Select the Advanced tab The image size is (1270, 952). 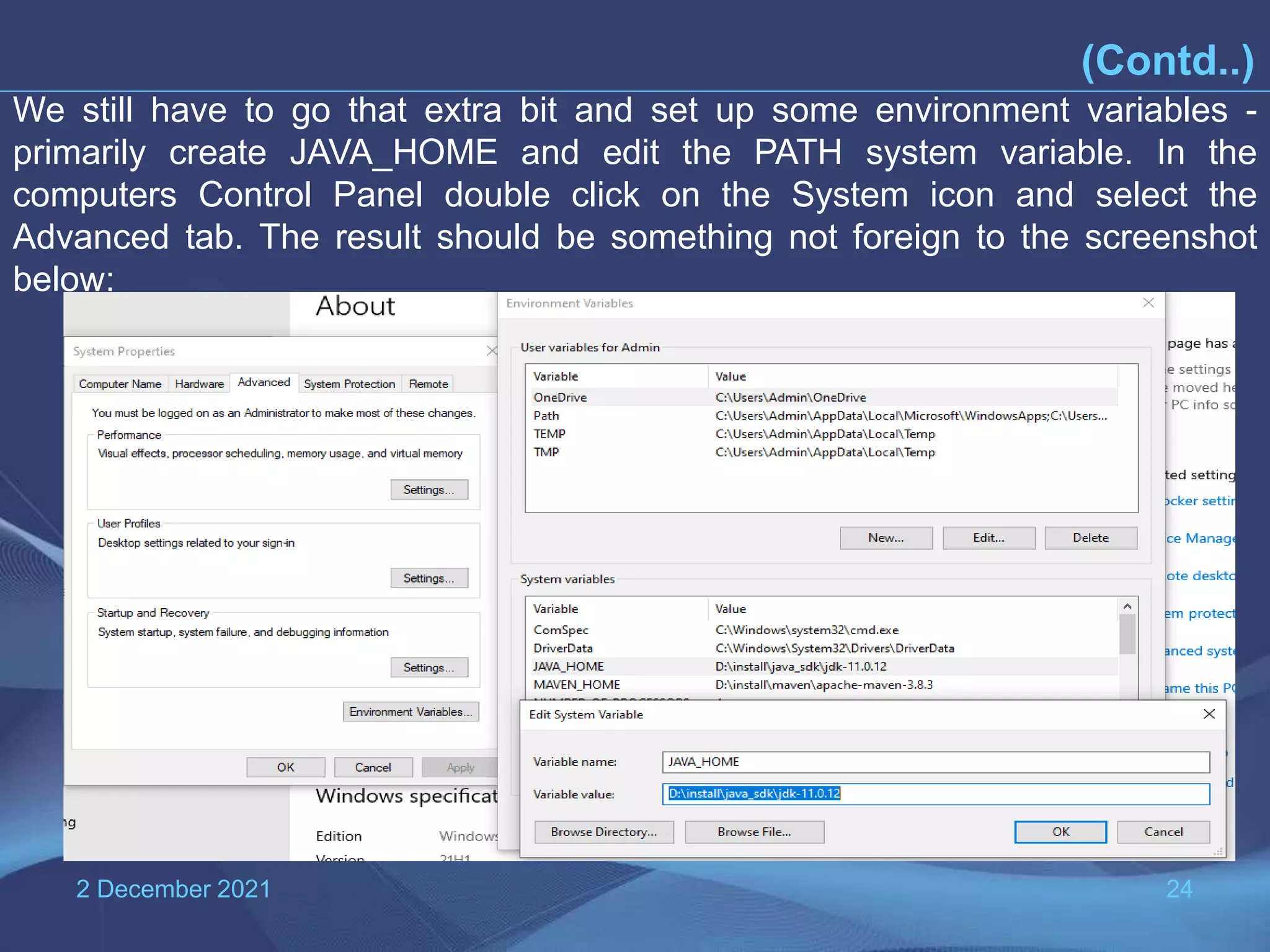[264, 382]
